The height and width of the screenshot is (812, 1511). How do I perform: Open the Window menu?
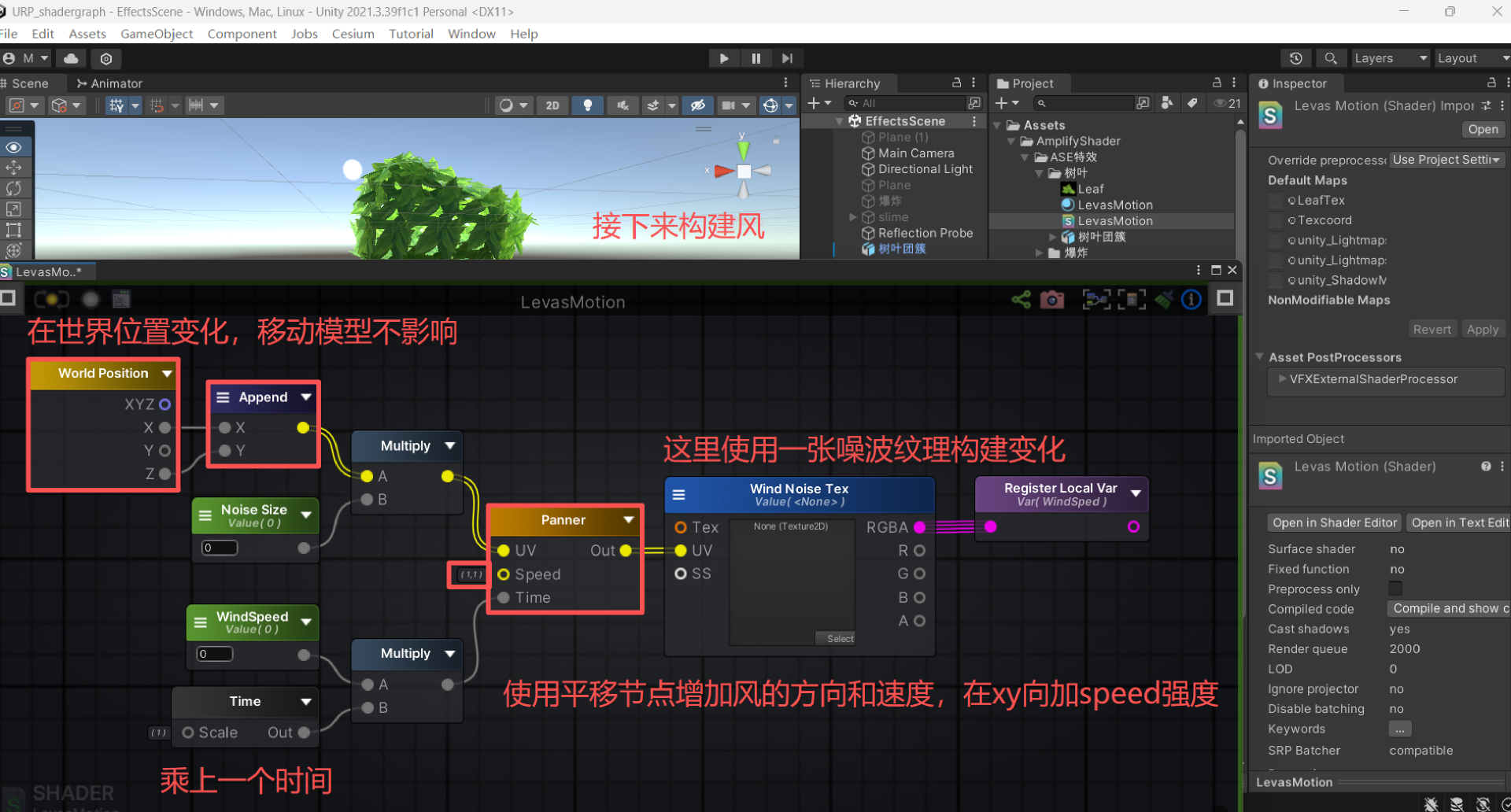(x=471, y=34)
